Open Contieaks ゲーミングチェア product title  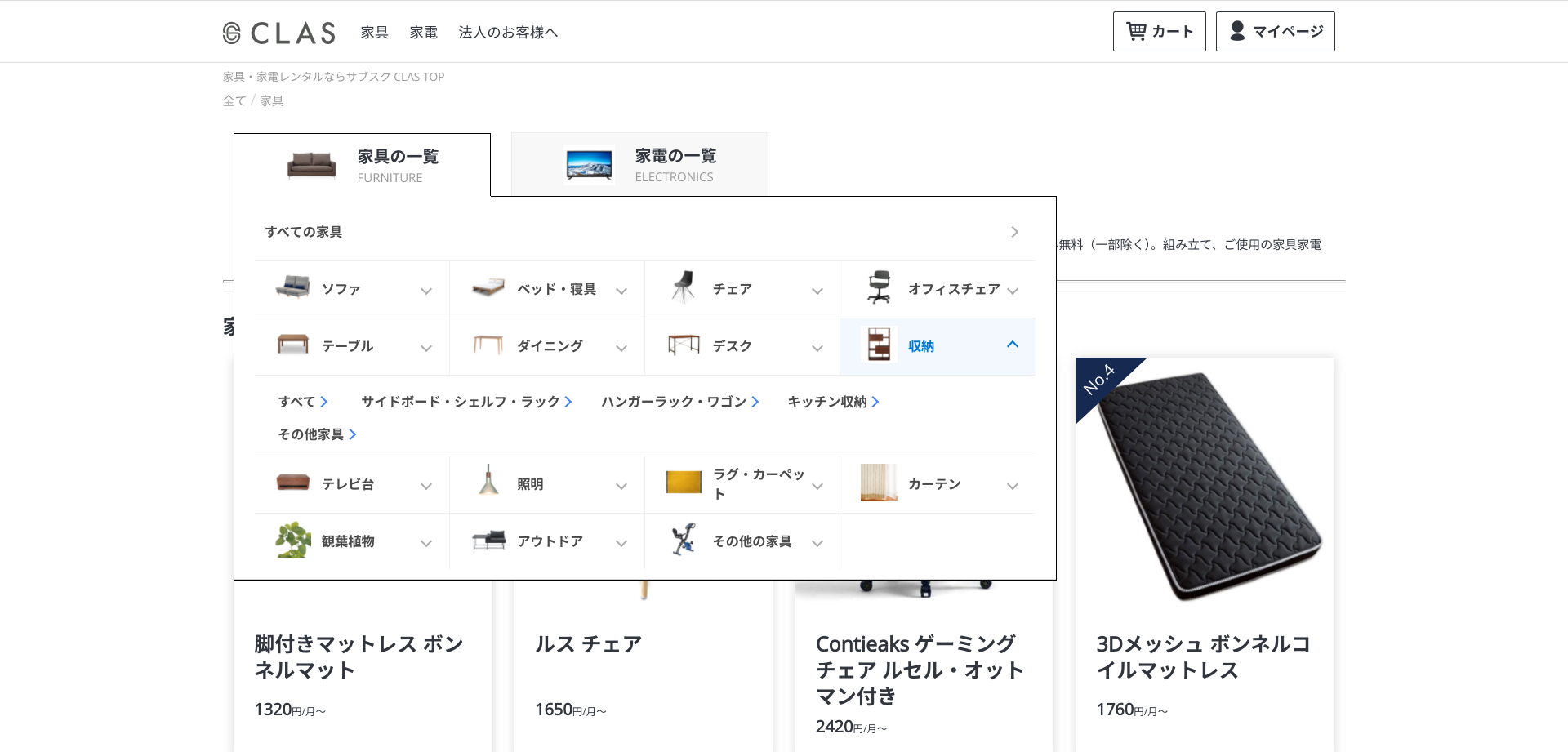[920, 670]
